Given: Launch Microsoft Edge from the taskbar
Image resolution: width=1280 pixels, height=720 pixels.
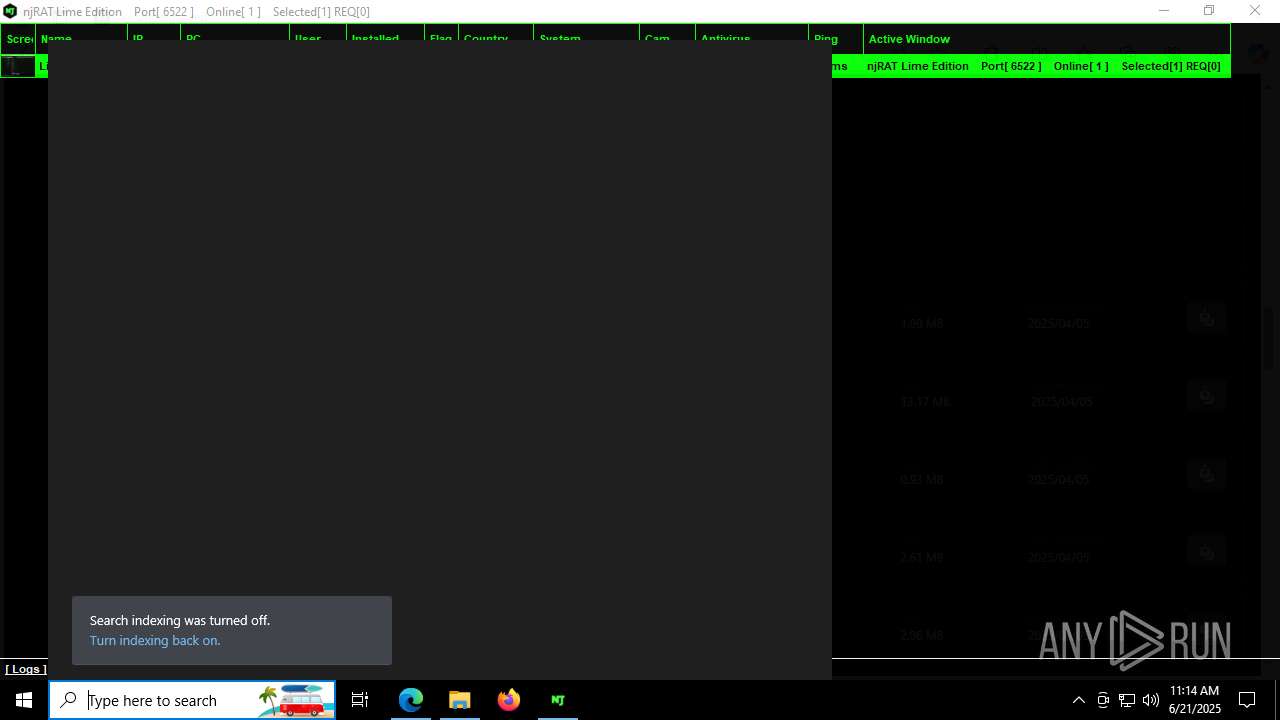Looking at the screenshot, I should 411,700.
